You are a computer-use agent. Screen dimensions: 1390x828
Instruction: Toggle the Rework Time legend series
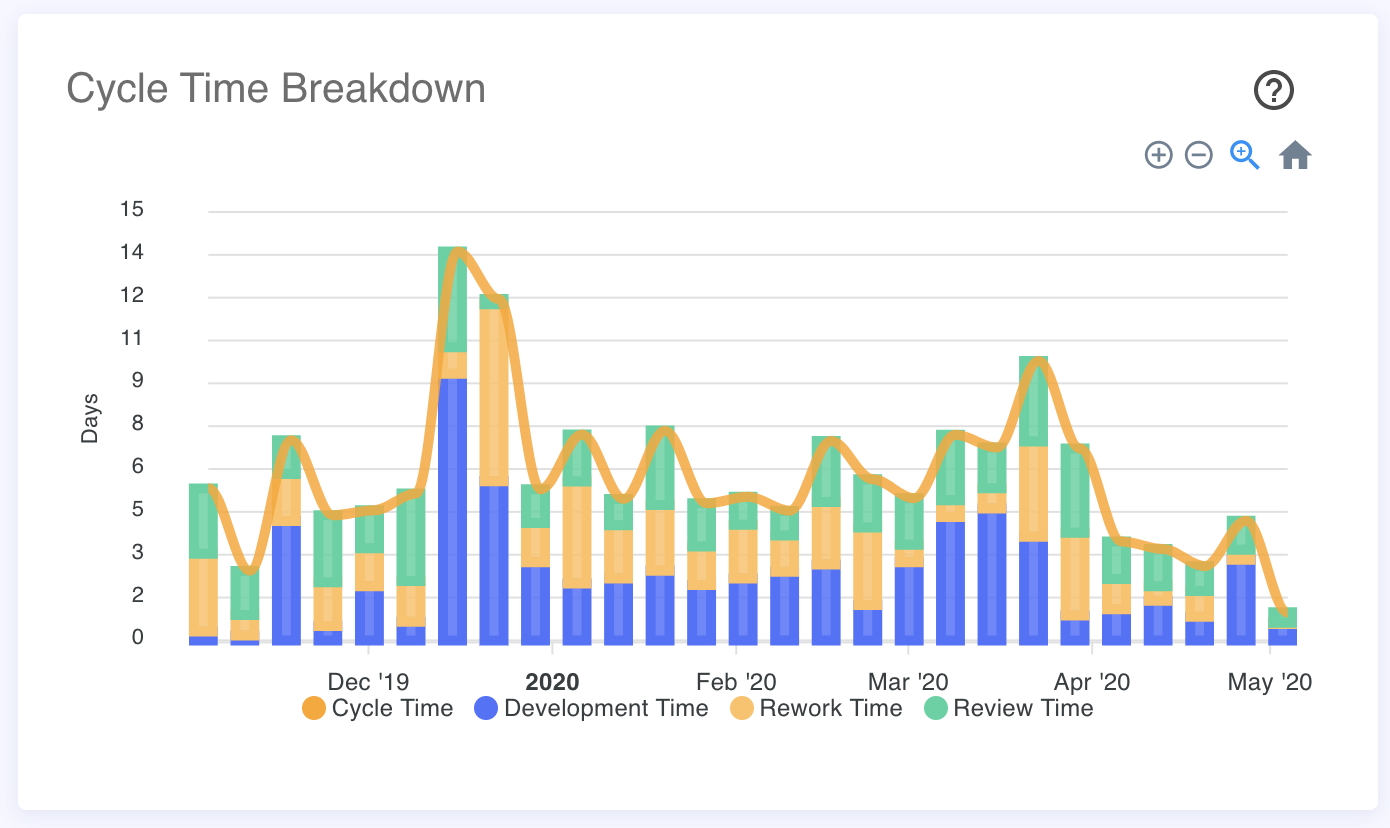815,709
